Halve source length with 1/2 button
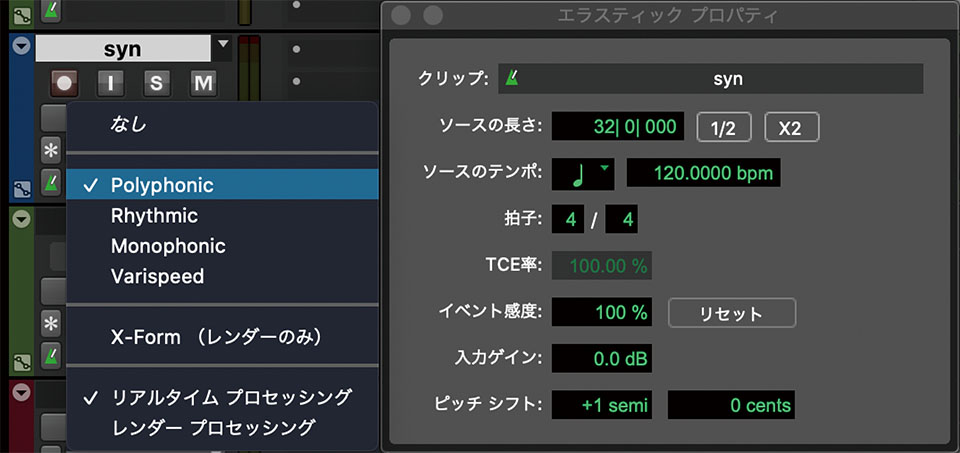960x453 pixels. pyautogui.click(x=724, y=127)
